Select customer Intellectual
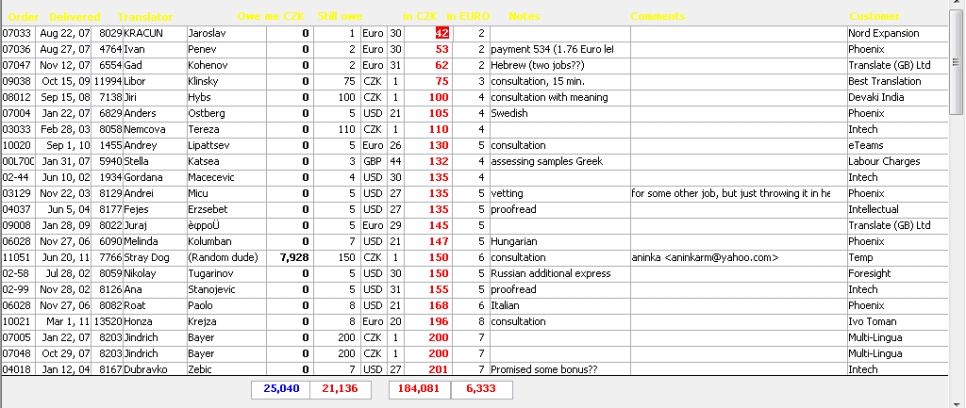The width and height of the screenshot is (966, 408). click(873, 210)
